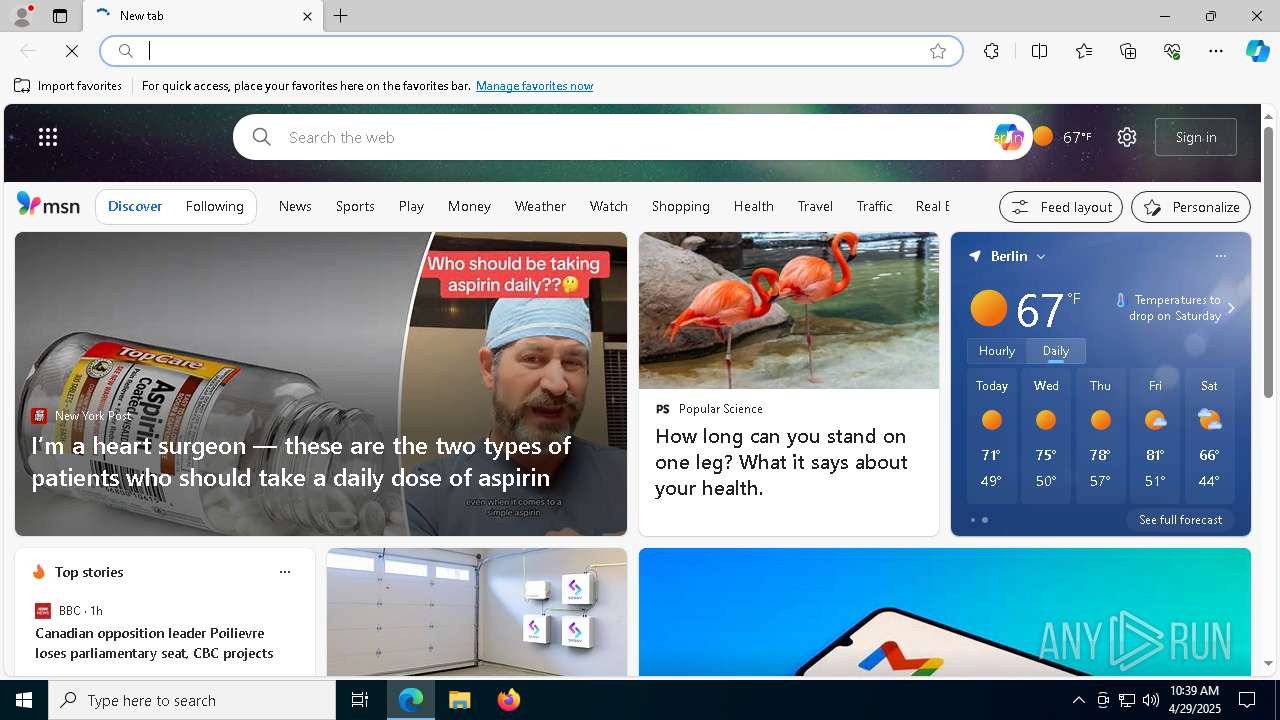Open the Shopping category
Viewport: 1280px width, 720px height.
(680, 206)
